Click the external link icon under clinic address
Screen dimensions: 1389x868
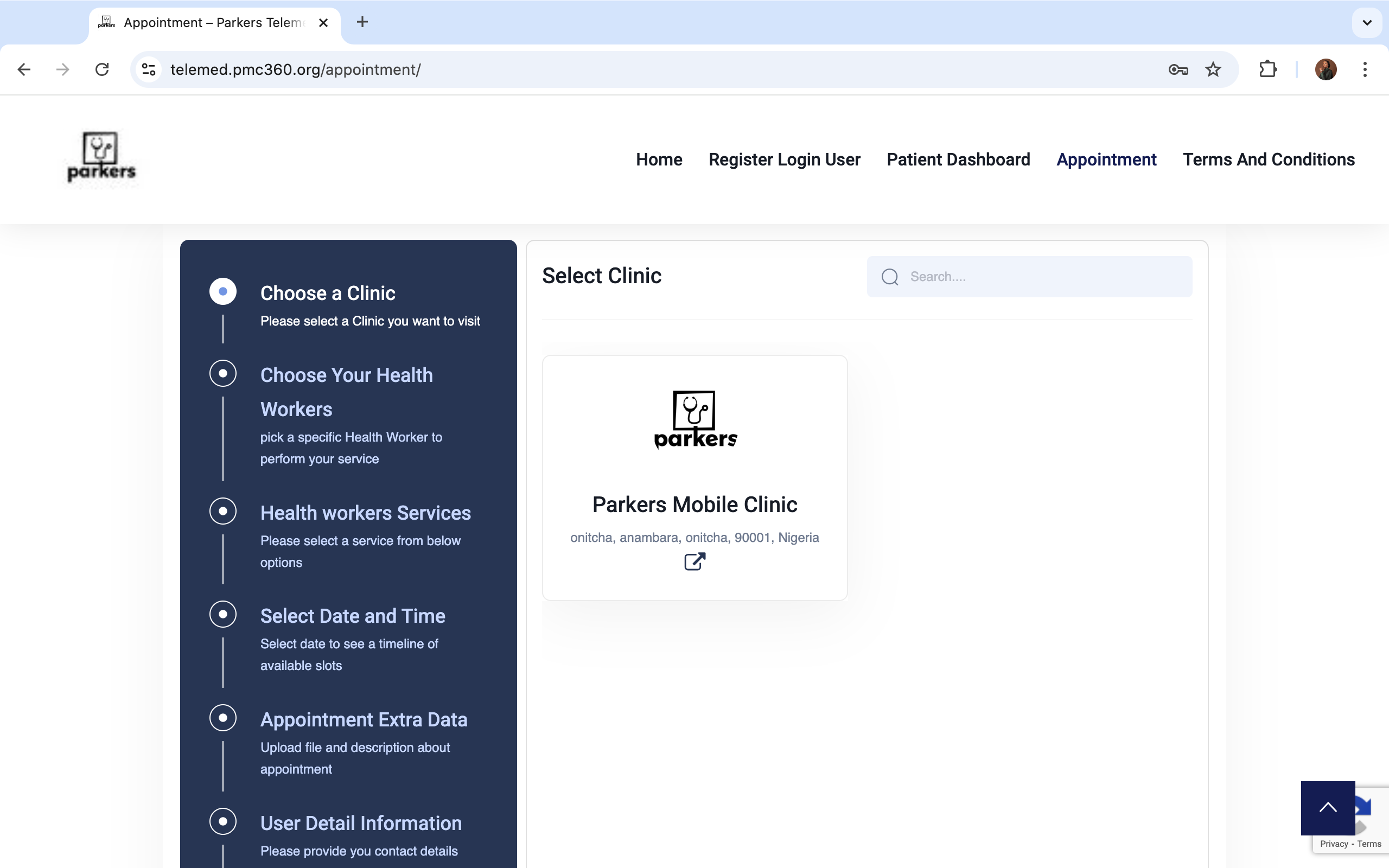coord(694,561)
